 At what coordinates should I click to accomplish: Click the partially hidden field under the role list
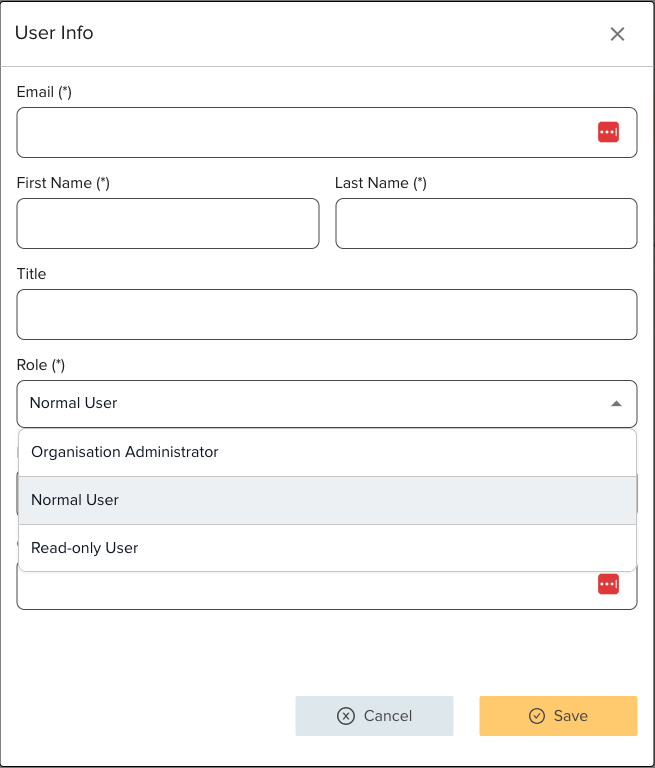point(300,592)
